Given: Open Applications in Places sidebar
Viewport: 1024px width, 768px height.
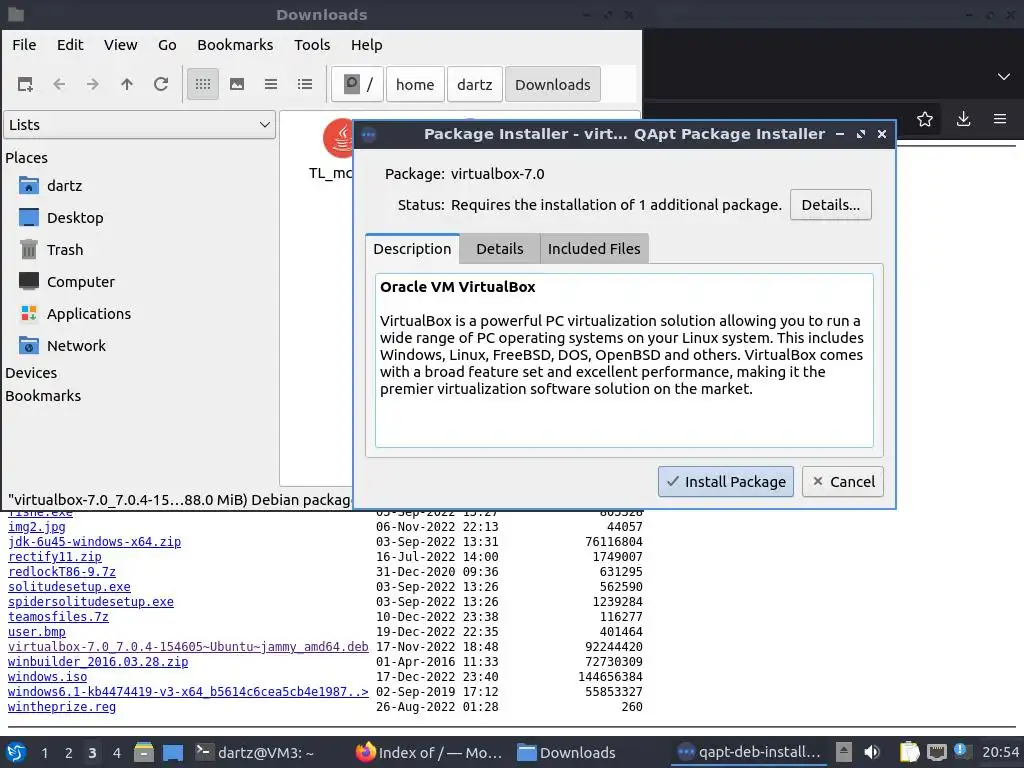Looking at the screenshot, I should tap(89, 314).
